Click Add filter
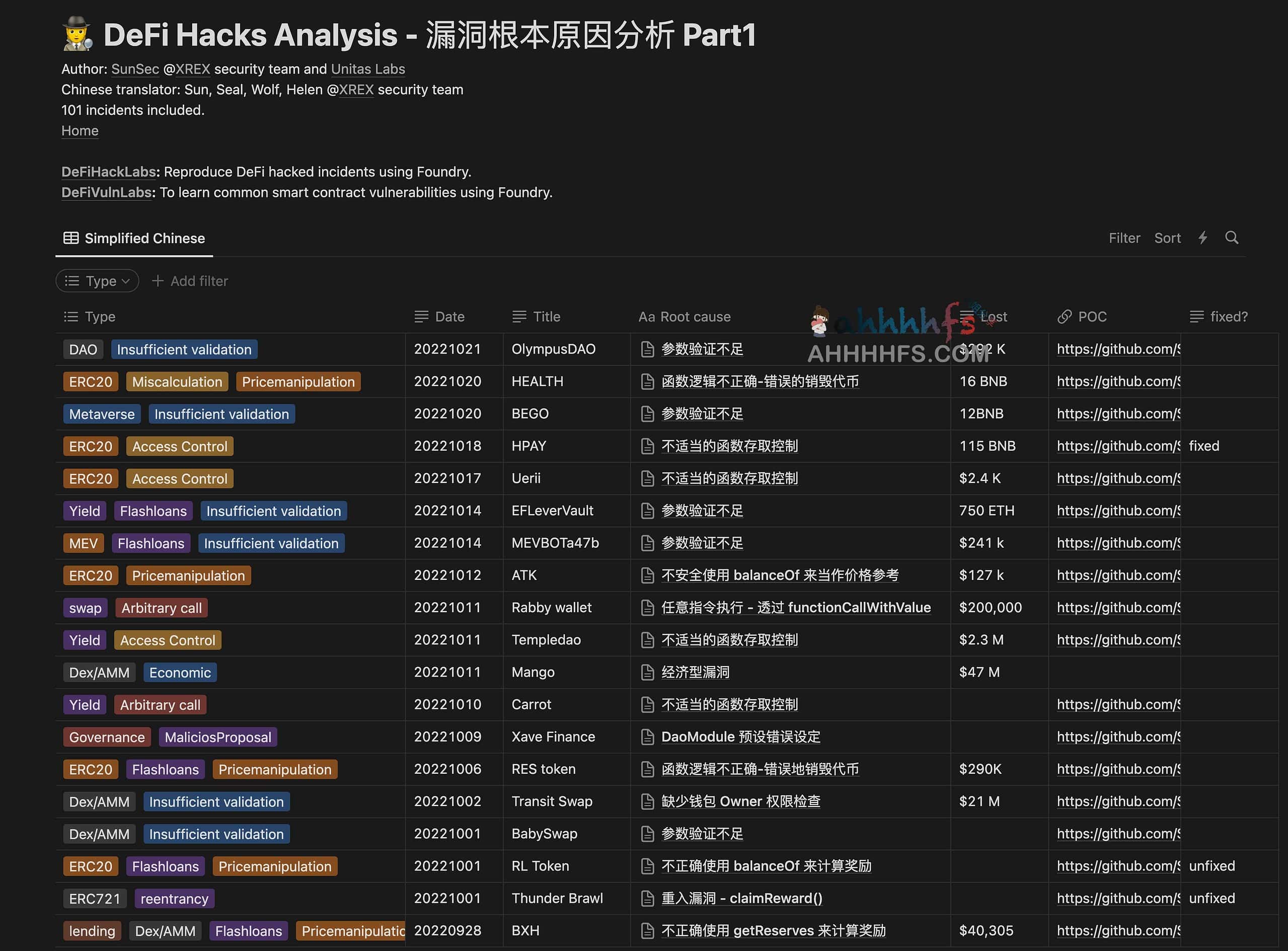The image size is (1288, 951). pos(190,281)
